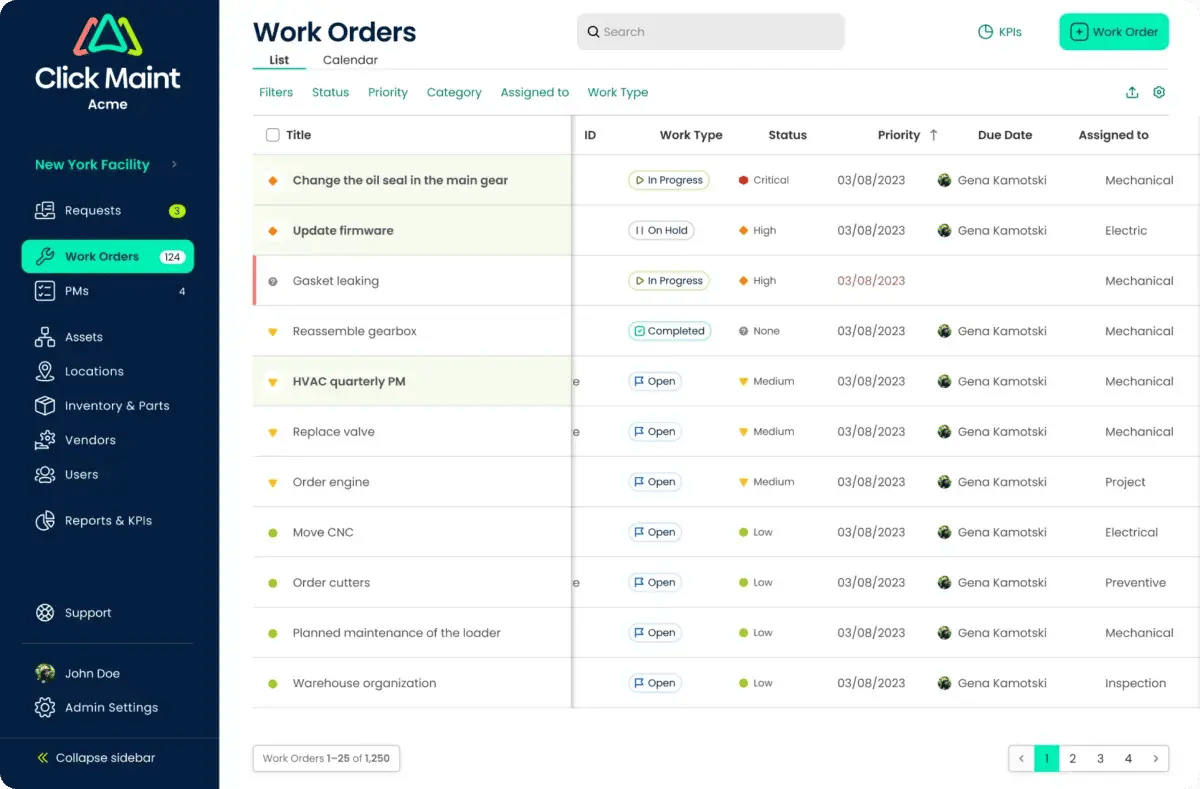Open the Work Type filter dropdown

[x=618, y=92]
